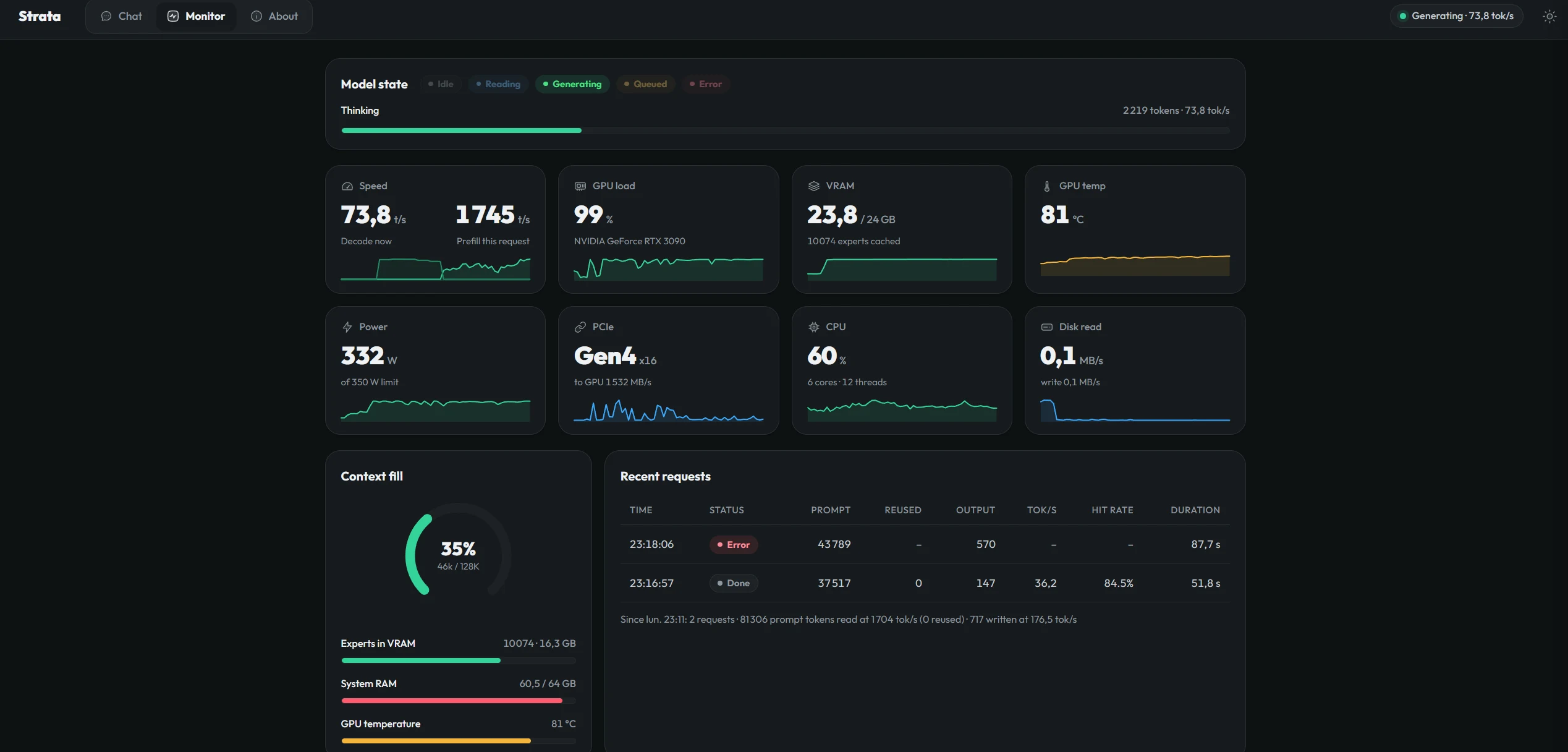Viewport: 1568px width, 752px height.
Task: Click the TIME column header
Action: click(x=641, y=510)
